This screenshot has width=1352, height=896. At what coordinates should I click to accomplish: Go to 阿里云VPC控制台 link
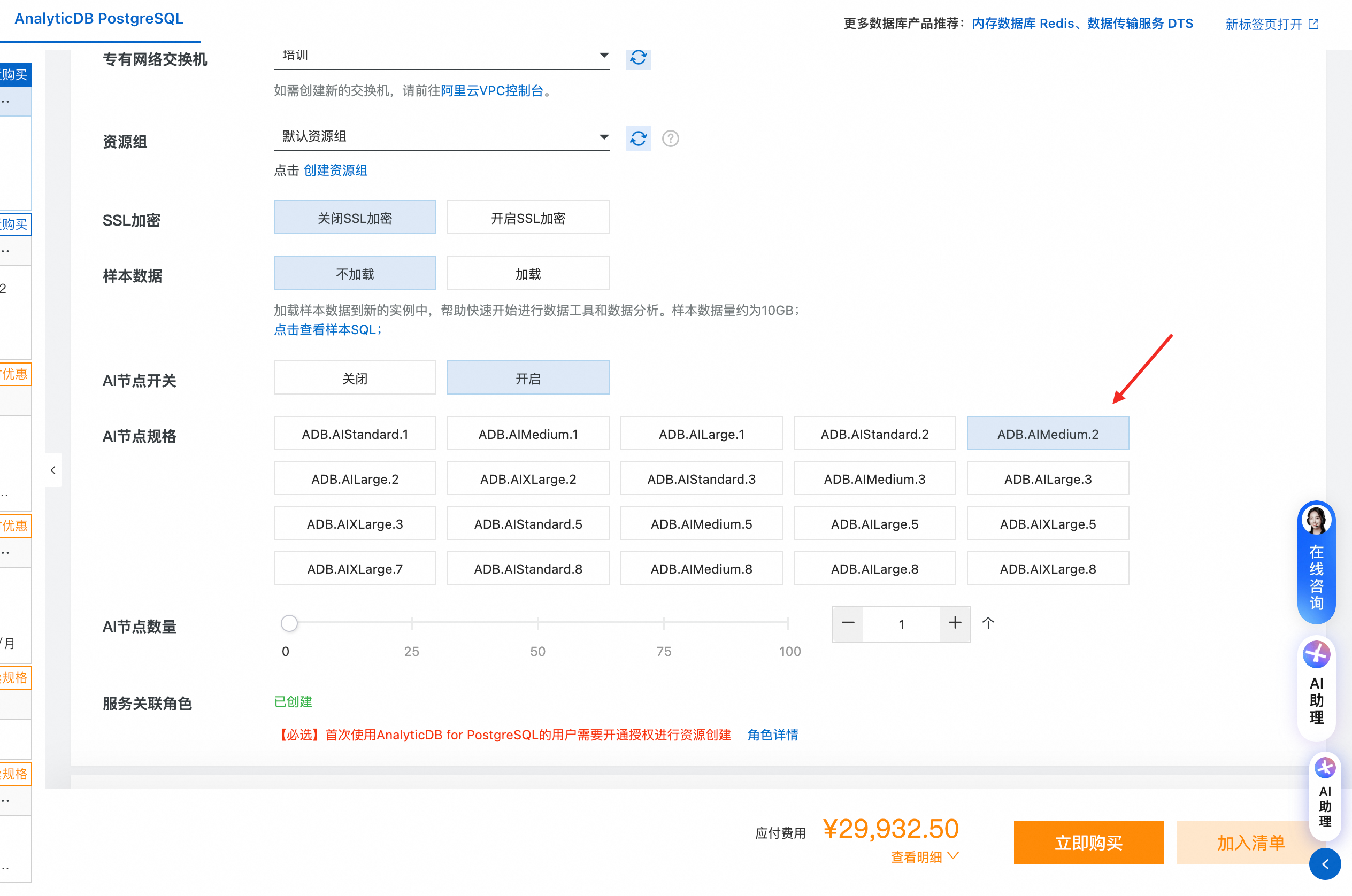click(x=491, y=91)
